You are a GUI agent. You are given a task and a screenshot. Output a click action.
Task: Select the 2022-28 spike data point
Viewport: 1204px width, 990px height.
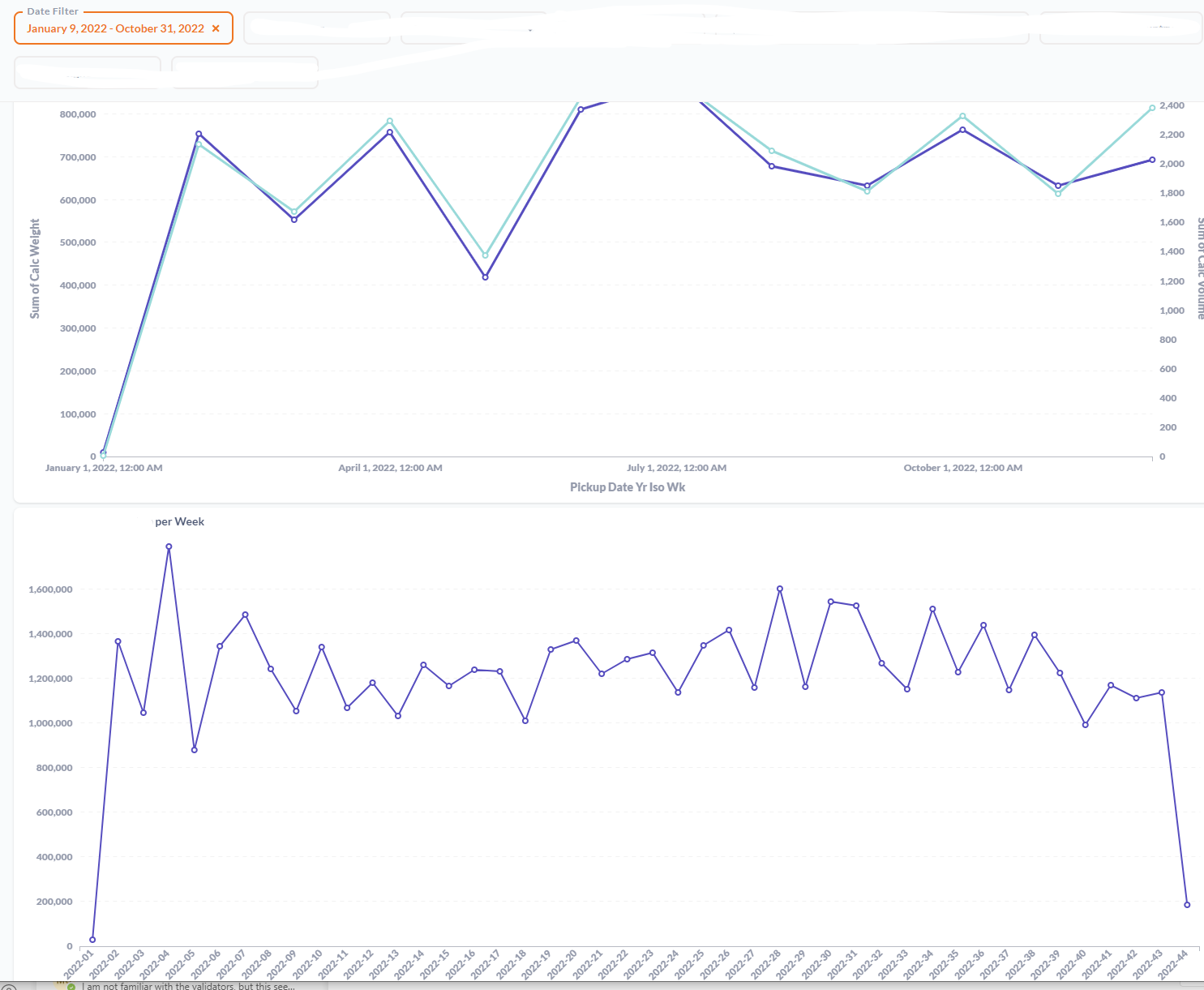click(779, 589)
